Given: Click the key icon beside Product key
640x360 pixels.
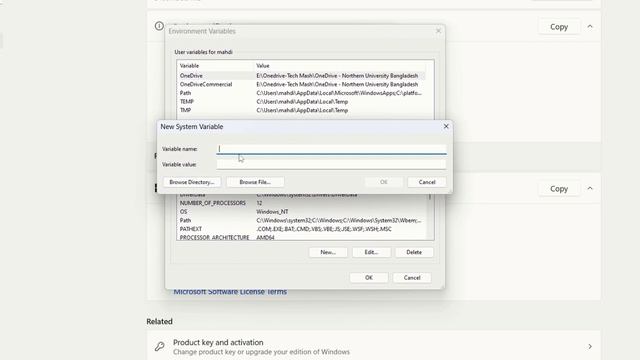Looking at the screenshot, I should click(x=160, y=347).
